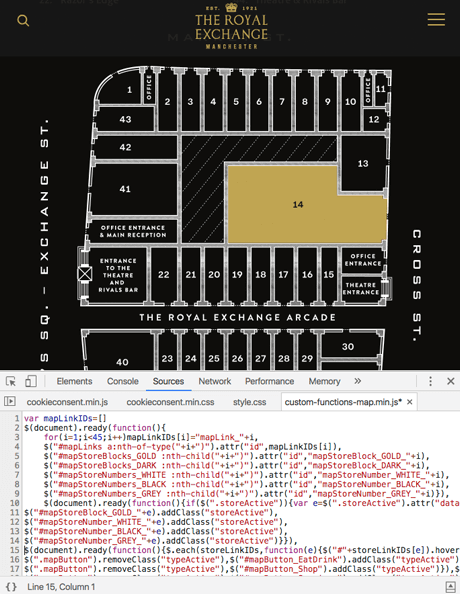Select store unit 30 on map
Image resolution: width=460 pixels, height=594 pixels.
tap(347, 346)
